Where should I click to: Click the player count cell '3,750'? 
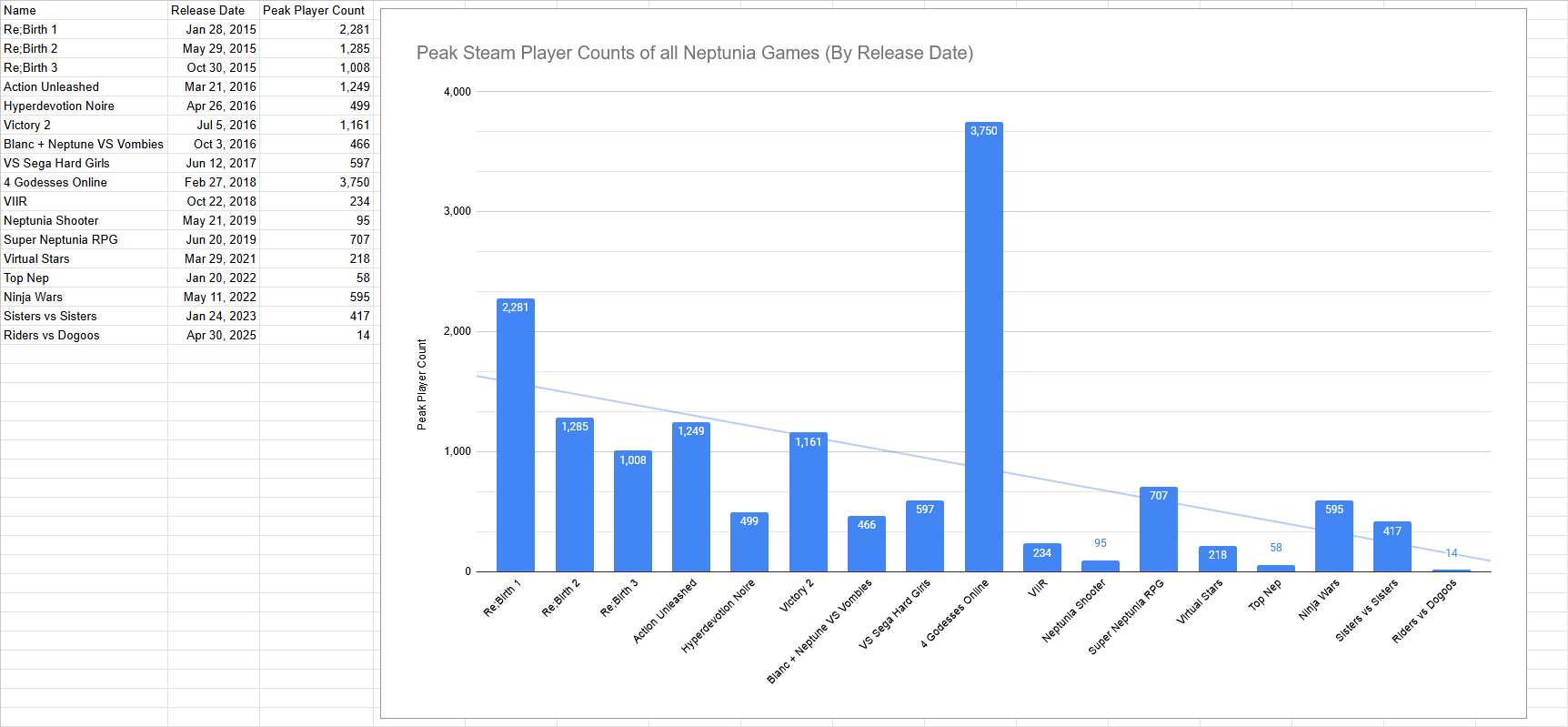(317, 182)
